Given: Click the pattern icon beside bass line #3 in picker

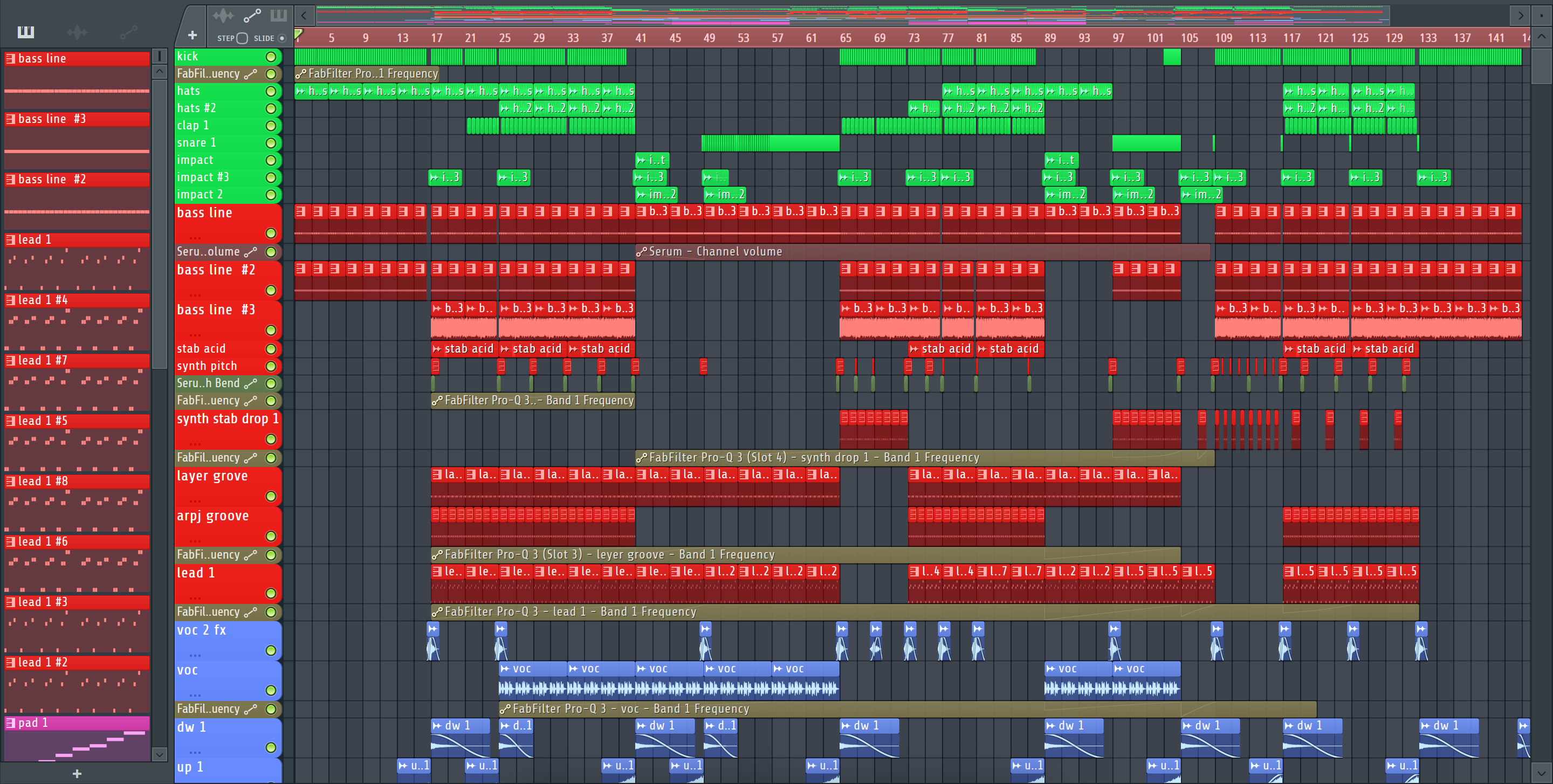Looking at the screenshot, I should pos(10,119).
